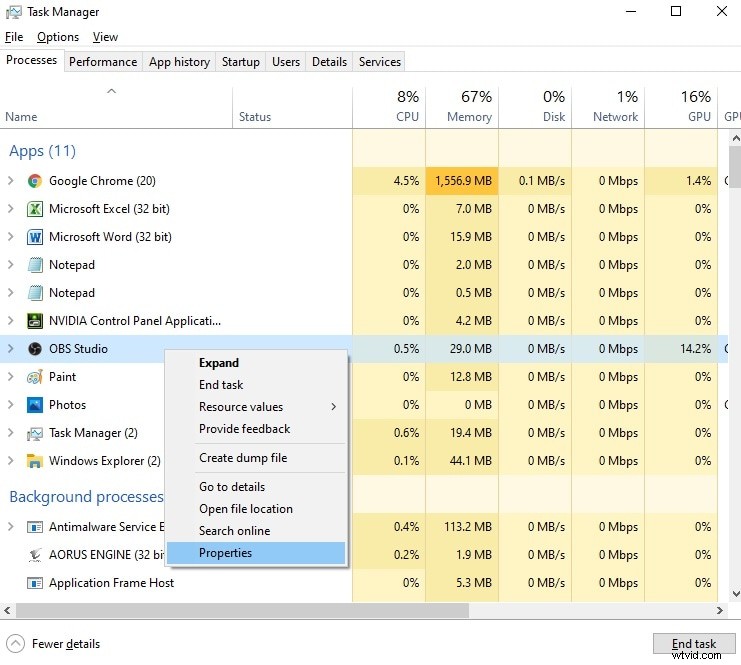Click the Microsoft Excel icon
741x665 pixels.
tap(34, 209)
